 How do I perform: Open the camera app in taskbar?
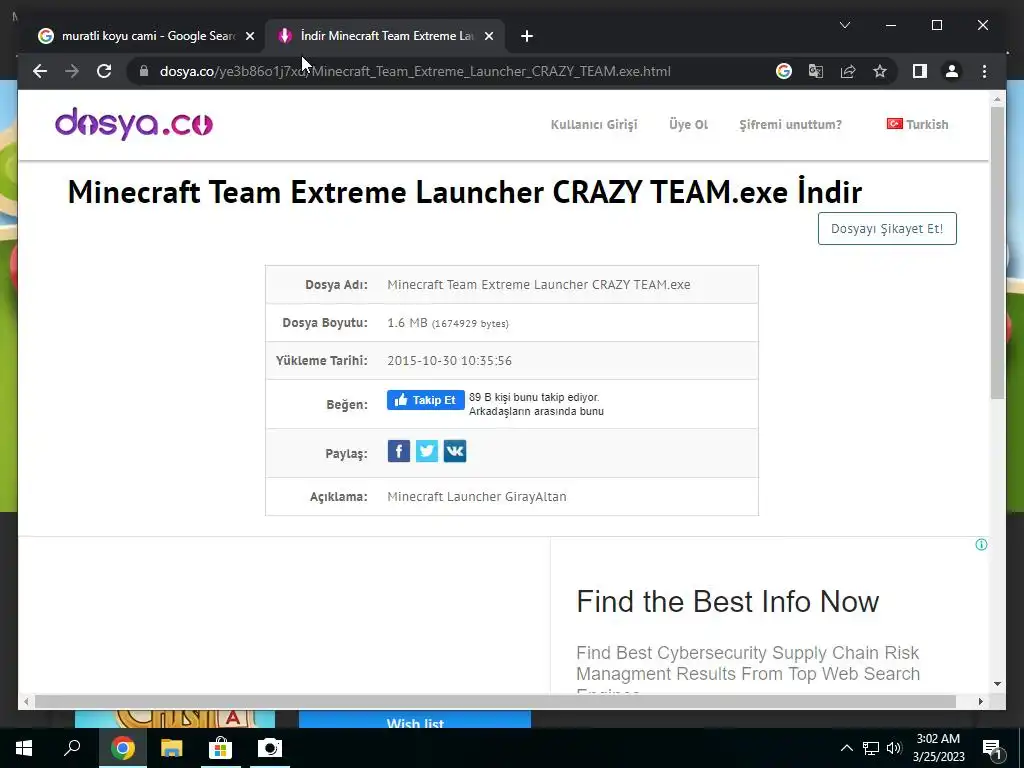tap(270, 748)
